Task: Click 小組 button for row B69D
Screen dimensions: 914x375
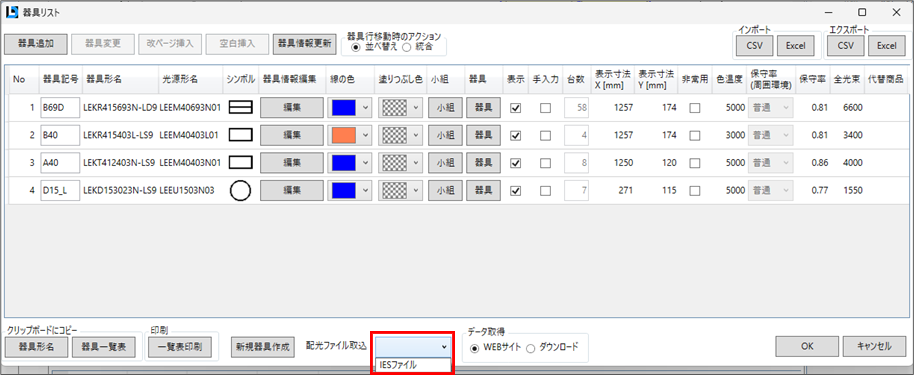Action: click(x=445, y=107)
